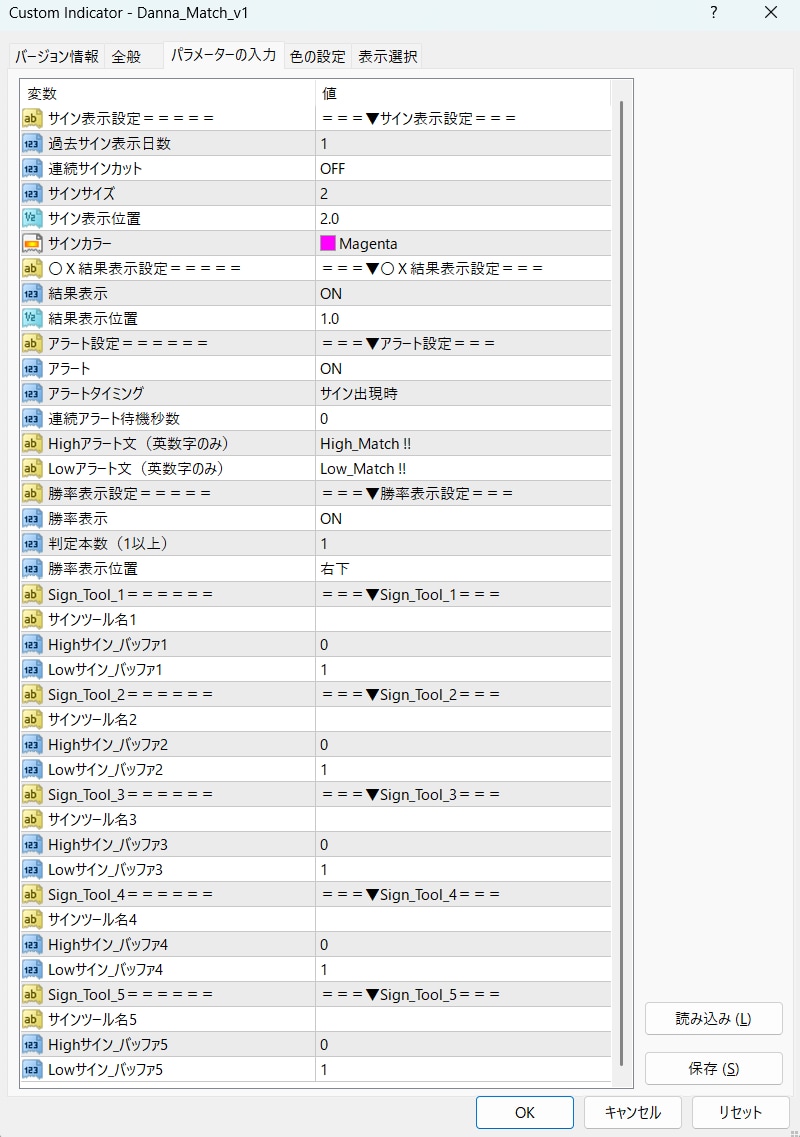The width and height of the screenshot is (800, 1137).
Task: Click the color-type icon beside サインカラー
Action: pyautogui.click(x=31, y=244)
